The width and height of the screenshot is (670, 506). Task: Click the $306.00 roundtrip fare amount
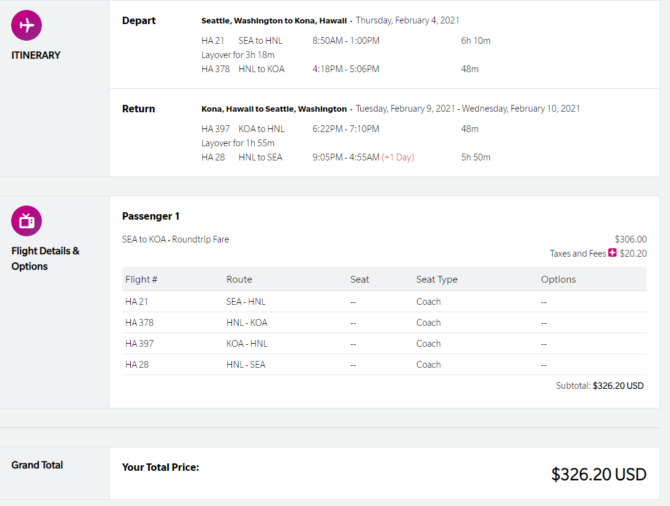(630, 239)
